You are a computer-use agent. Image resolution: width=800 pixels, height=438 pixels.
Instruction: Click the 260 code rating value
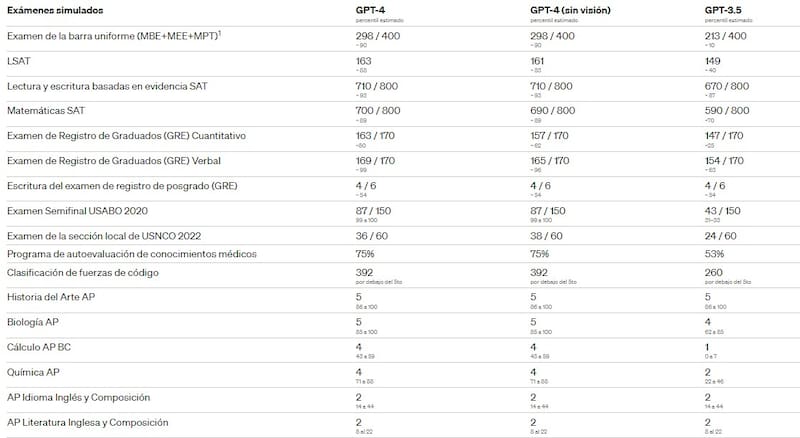714,271
